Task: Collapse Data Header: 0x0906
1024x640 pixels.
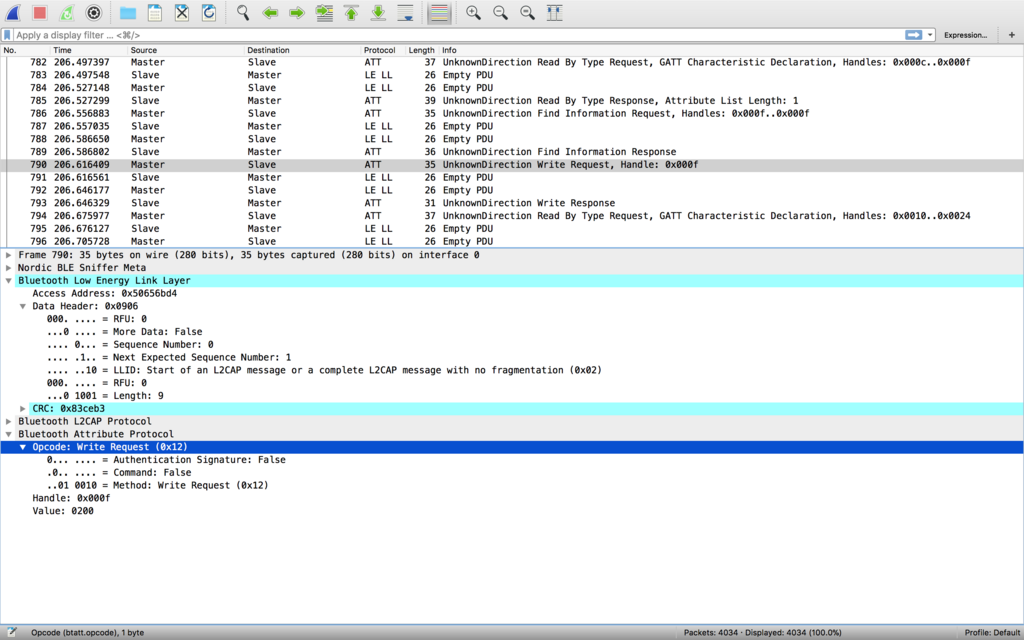Action: [x=23, y=306]
